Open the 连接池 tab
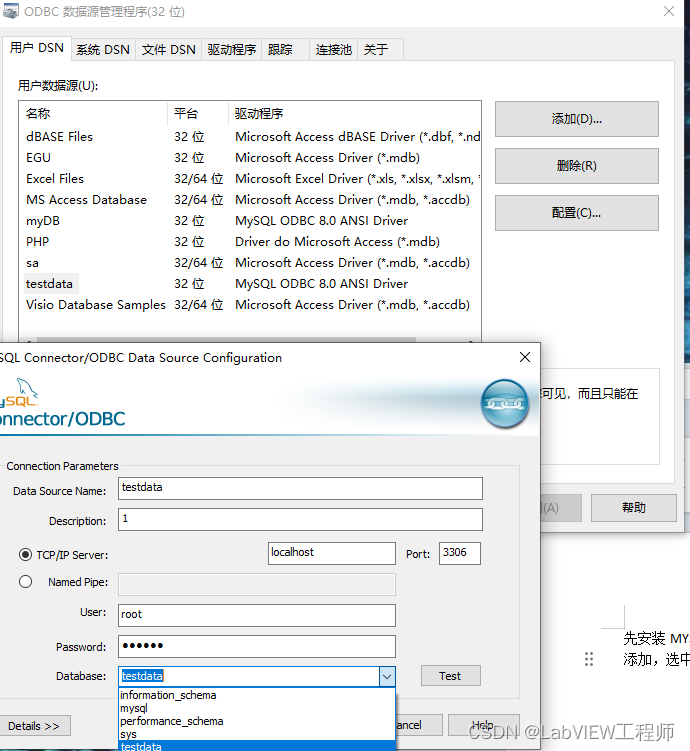The image size is (690, 751). (x=334, y=50)
